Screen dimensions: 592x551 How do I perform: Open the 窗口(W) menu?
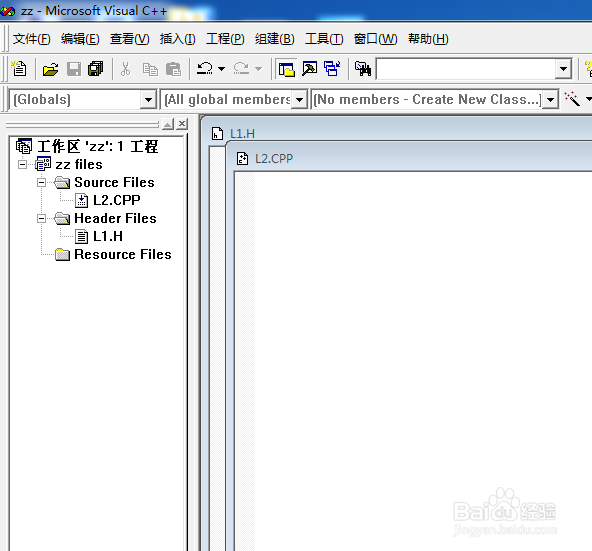click(375, 39)
